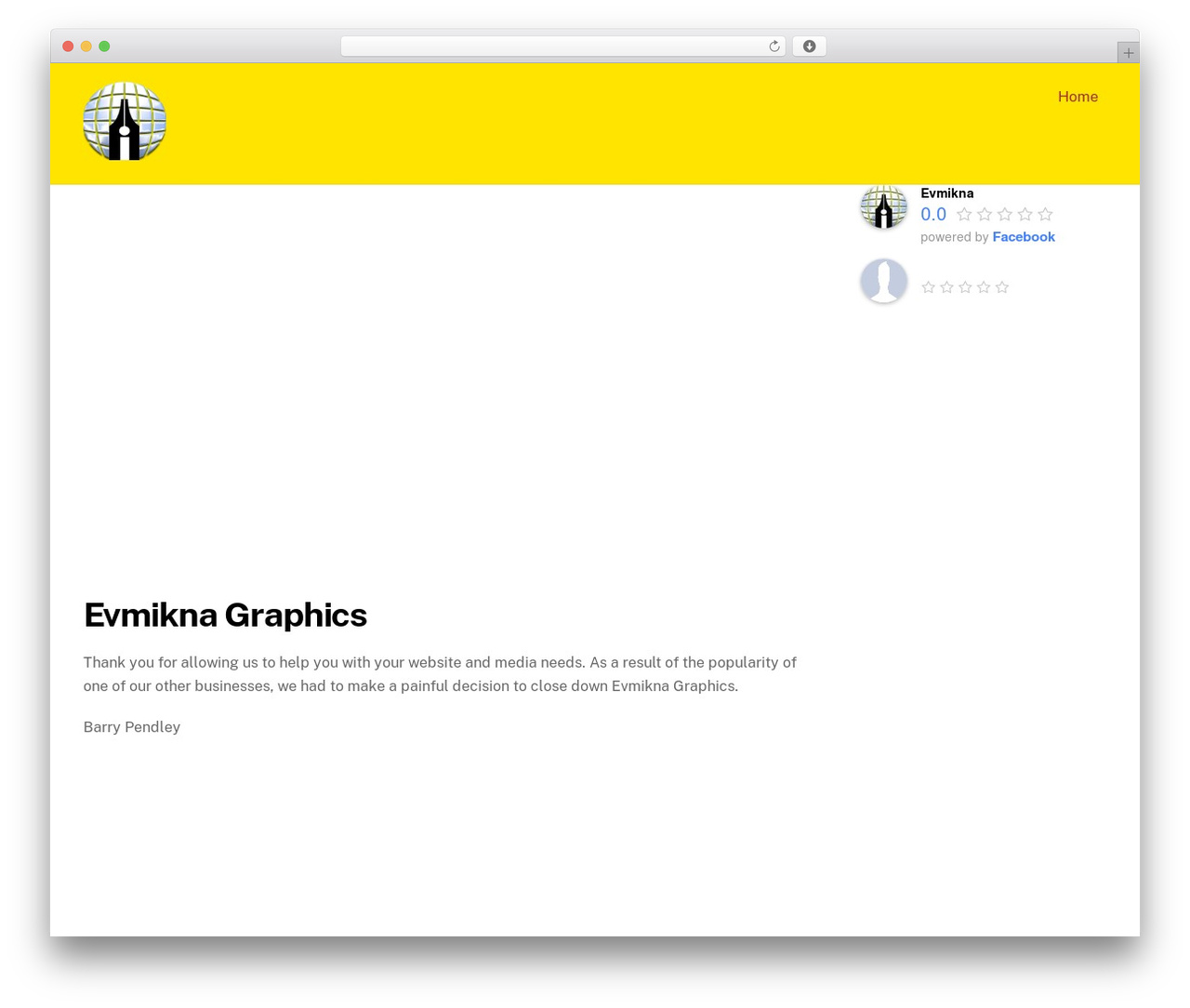
Task: Click the anonymous reviewer avatar
Action: point(883,281)
